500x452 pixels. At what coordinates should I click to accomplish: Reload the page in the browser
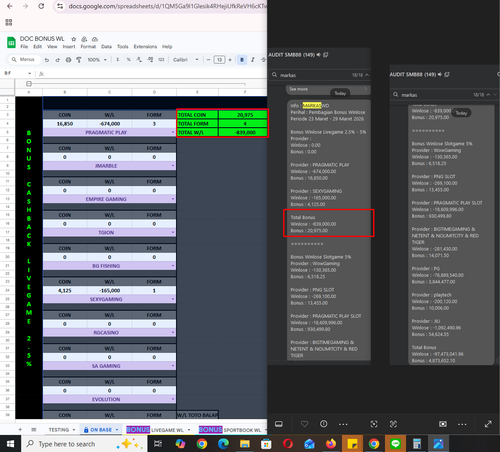41,6
